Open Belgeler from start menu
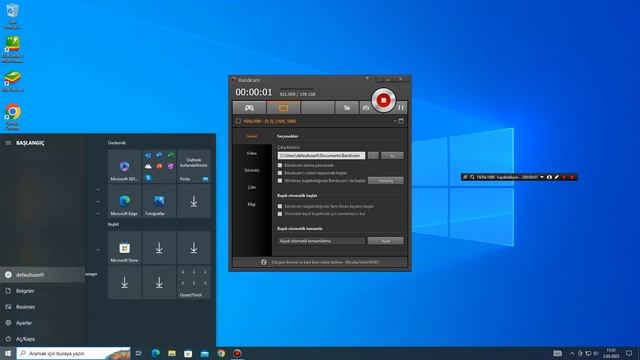 (x=42, y=291)
